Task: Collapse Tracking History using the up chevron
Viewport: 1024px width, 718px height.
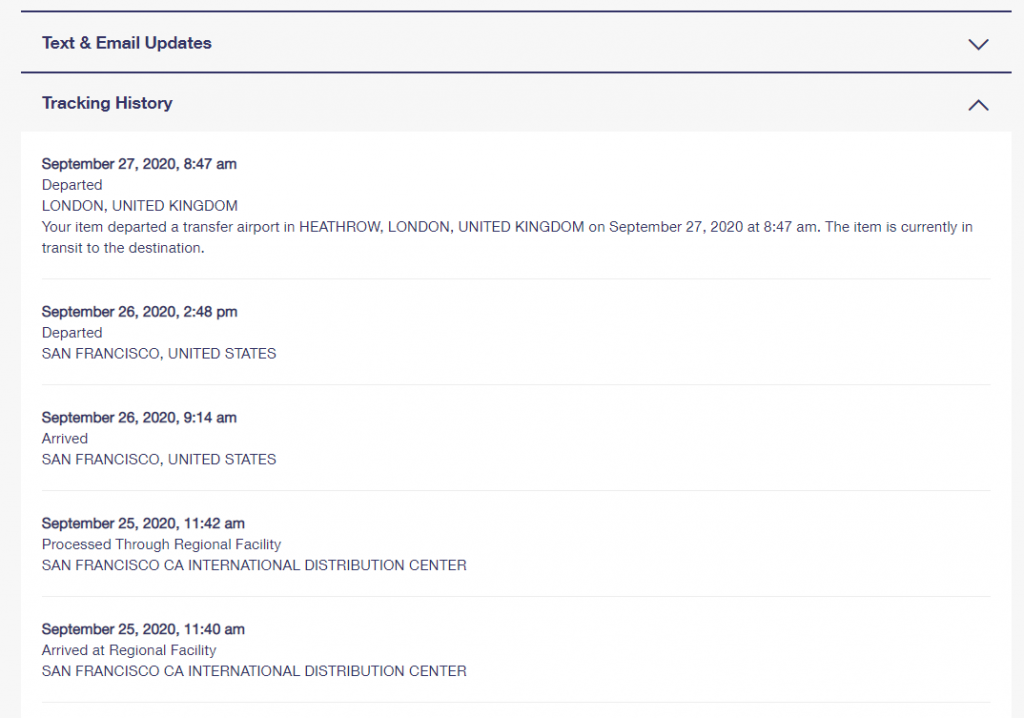Action: (x=978, y=104)
